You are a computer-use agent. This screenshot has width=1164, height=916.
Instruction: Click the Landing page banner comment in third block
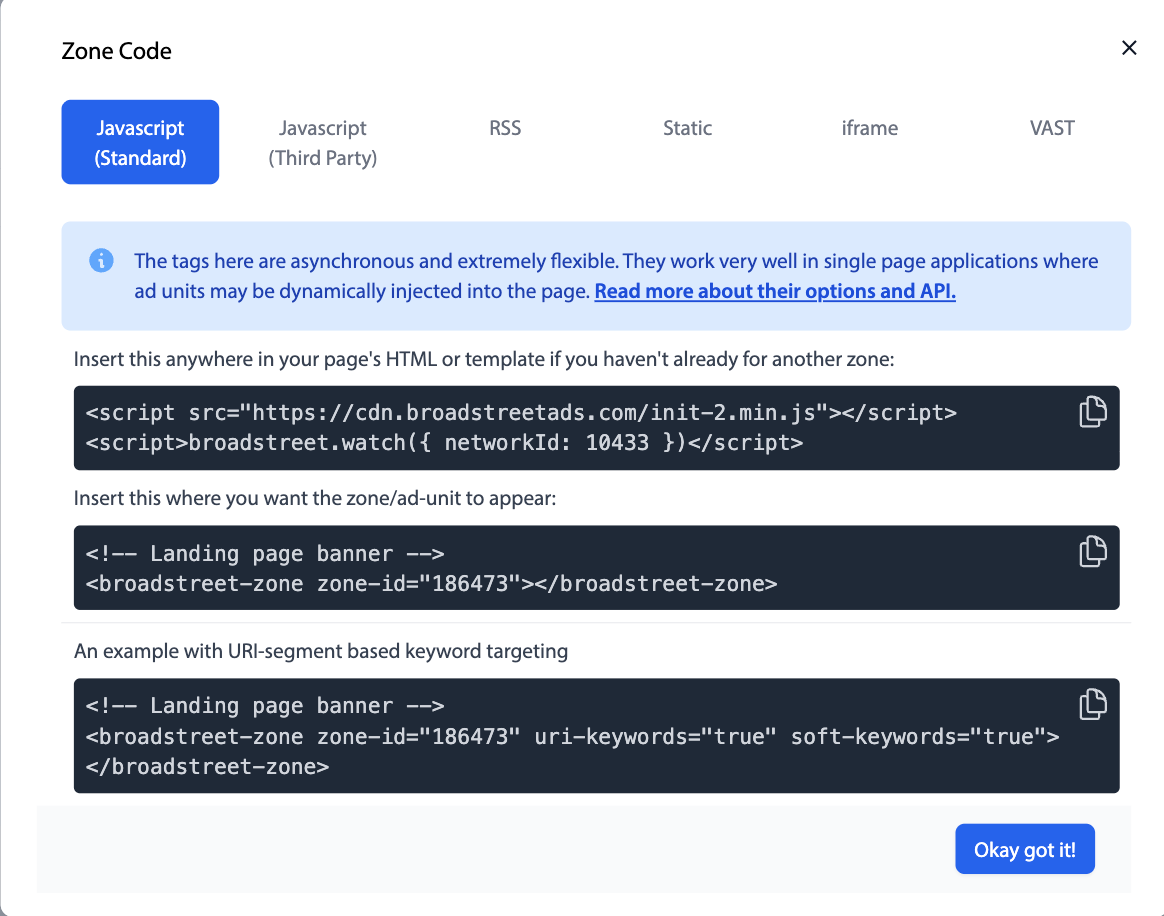[265, 706]
